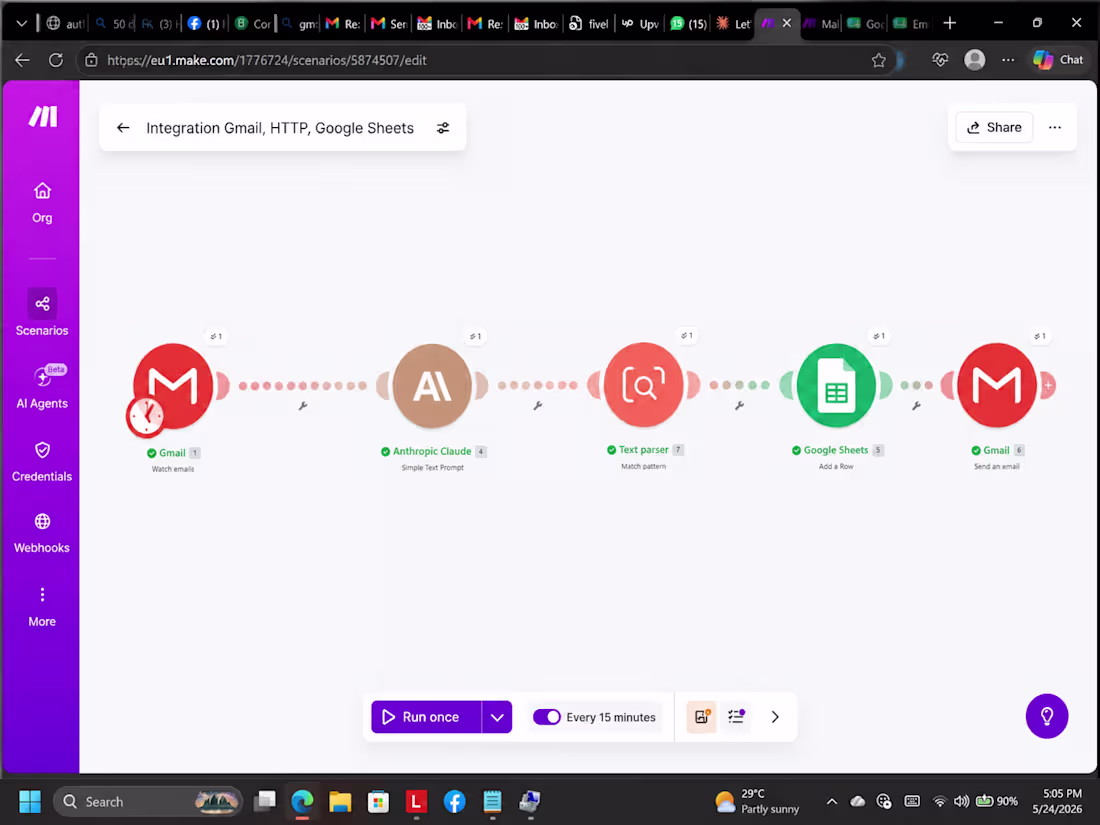Open a new browser tab
Image resolution: width=1100 pixels, height=825 pixels.
[x=949, y=23]
